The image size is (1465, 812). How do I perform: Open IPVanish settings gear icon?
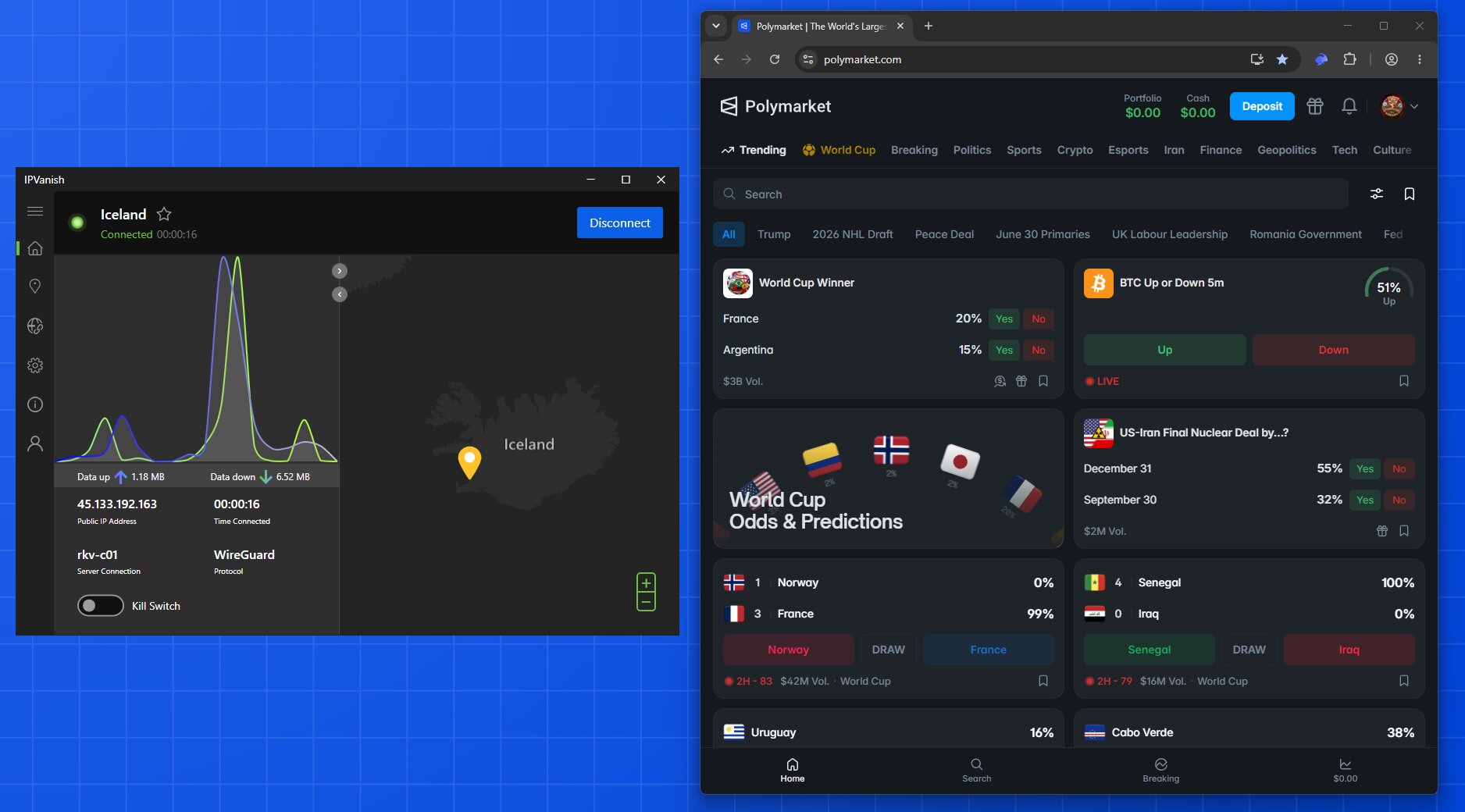(34, 365)
